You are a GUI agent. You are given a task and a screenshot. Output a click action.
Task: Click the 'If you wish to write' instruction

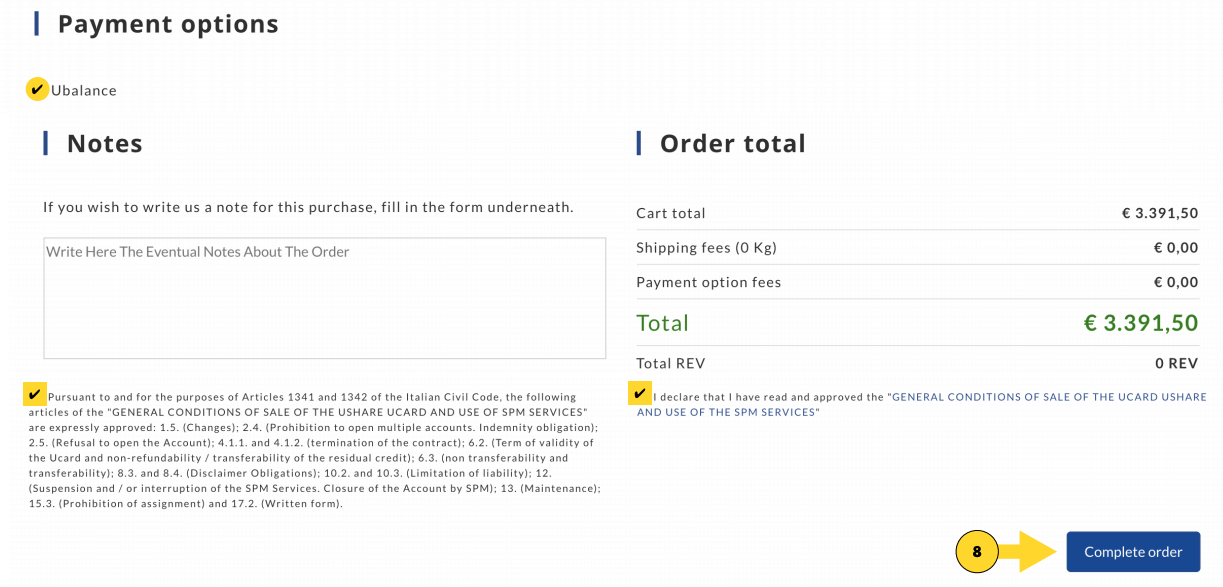[308, 207]
